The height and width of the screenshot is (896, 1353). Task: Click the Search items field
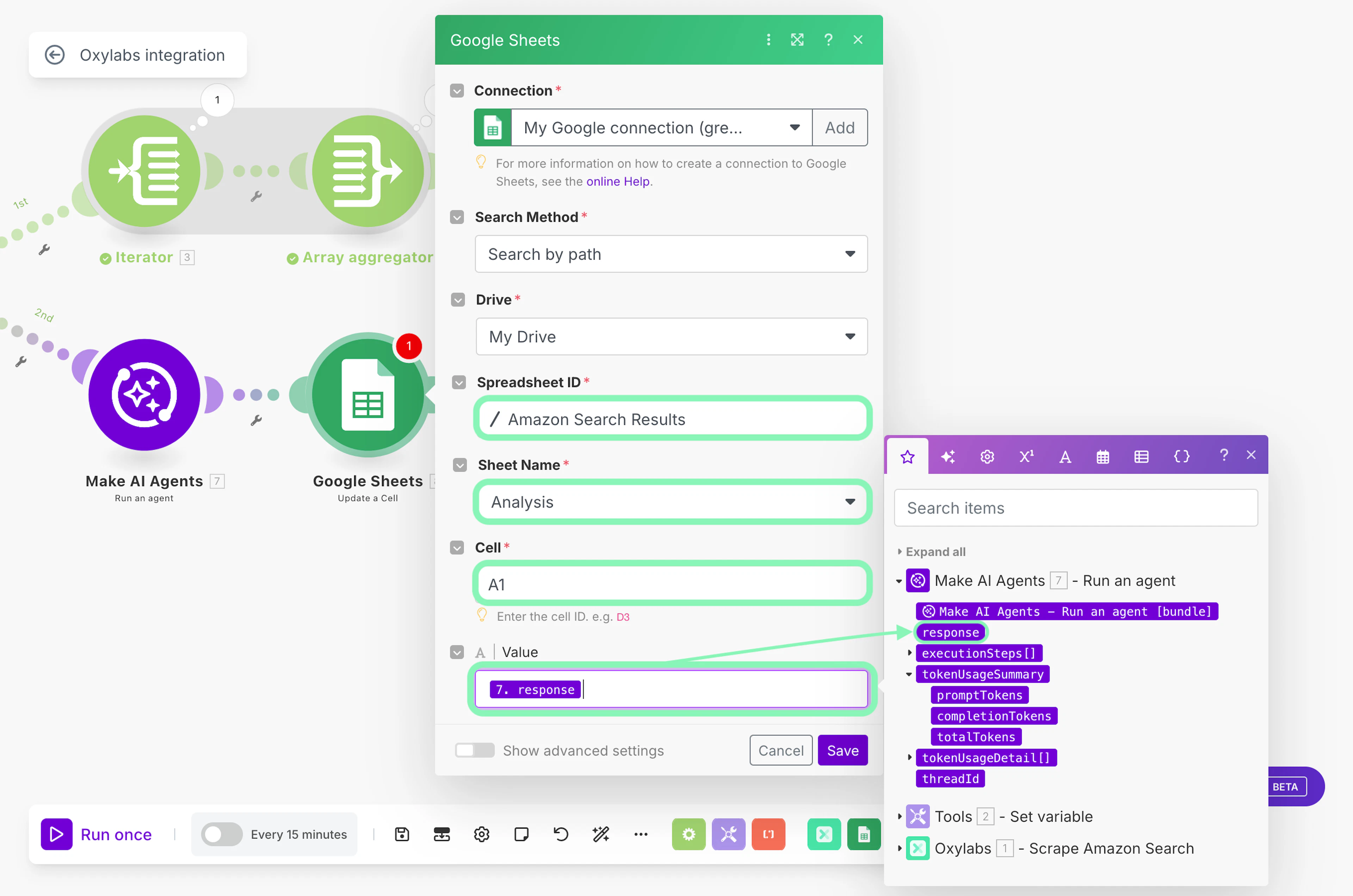pyautogui.click(x=1075, y=508)
